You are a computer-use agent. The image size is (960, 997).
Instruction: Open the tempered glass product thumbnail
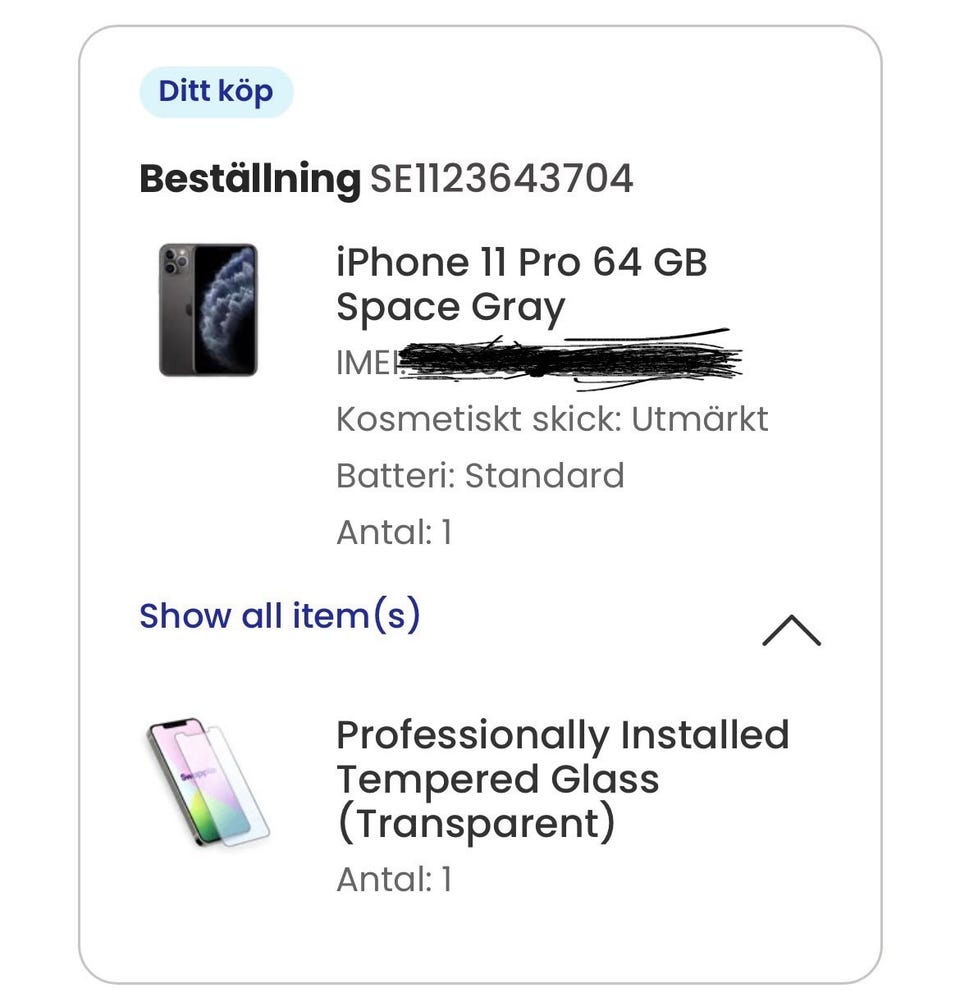click(208, 783)
